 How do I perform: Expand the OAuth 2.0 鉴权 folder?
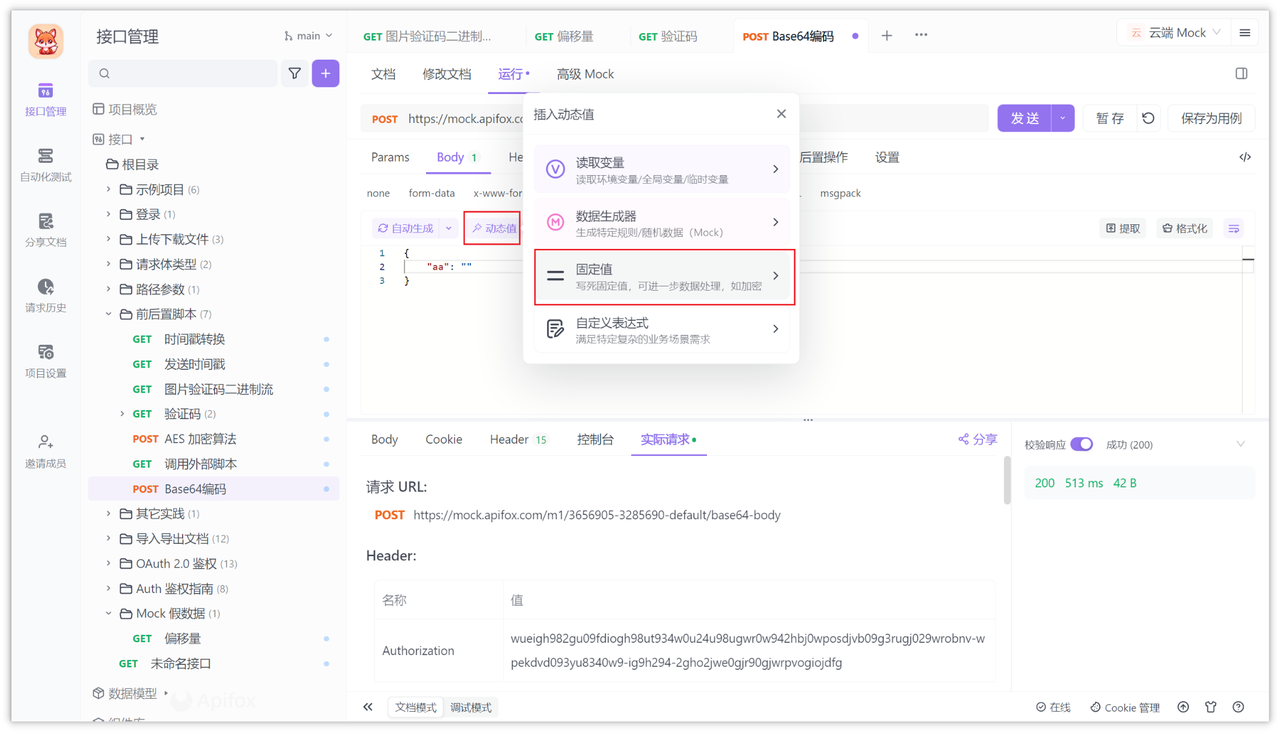tap(109, 564)
